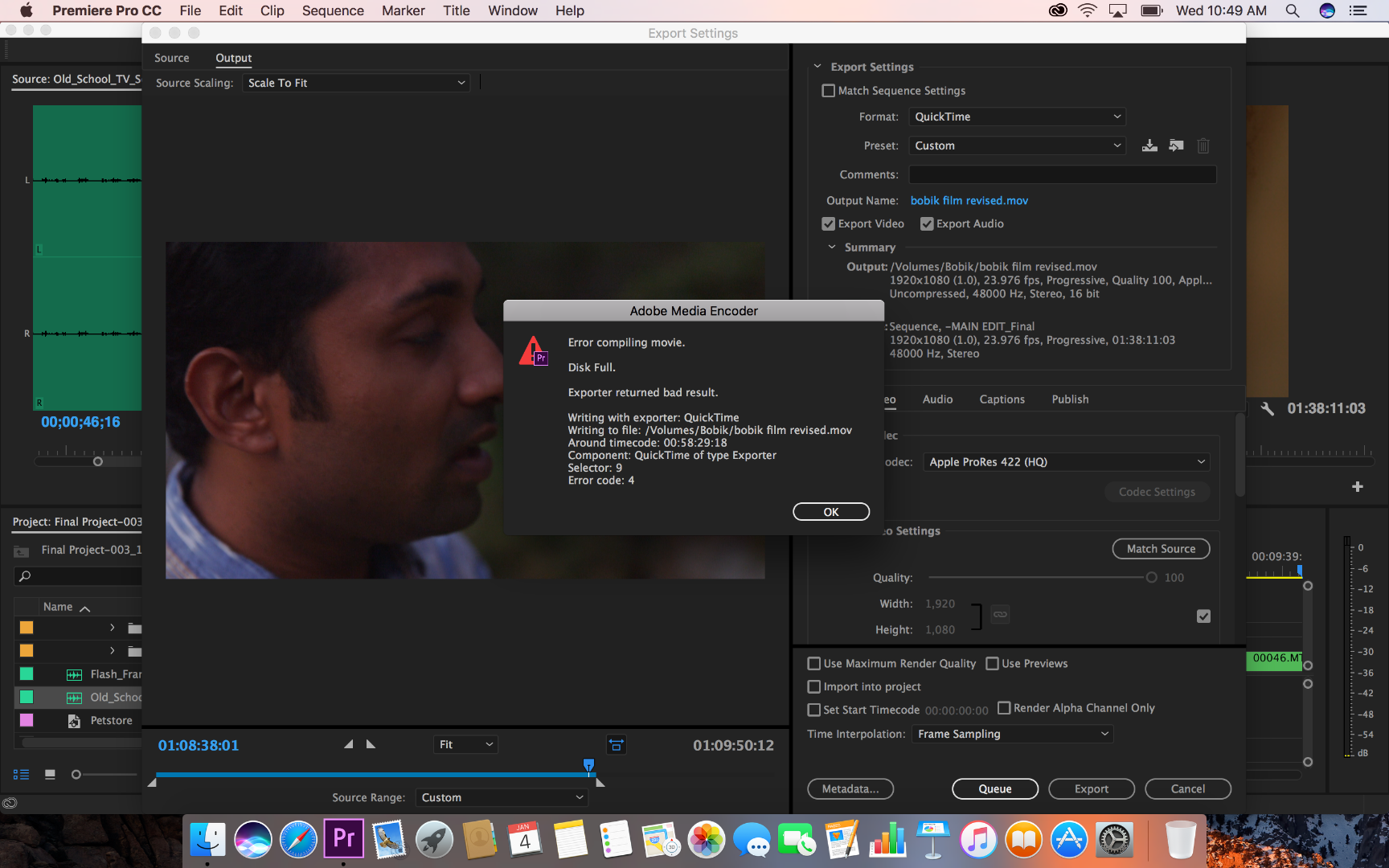Click the Project panel search field
1389x868 pixels.
[x=78, y=575]
